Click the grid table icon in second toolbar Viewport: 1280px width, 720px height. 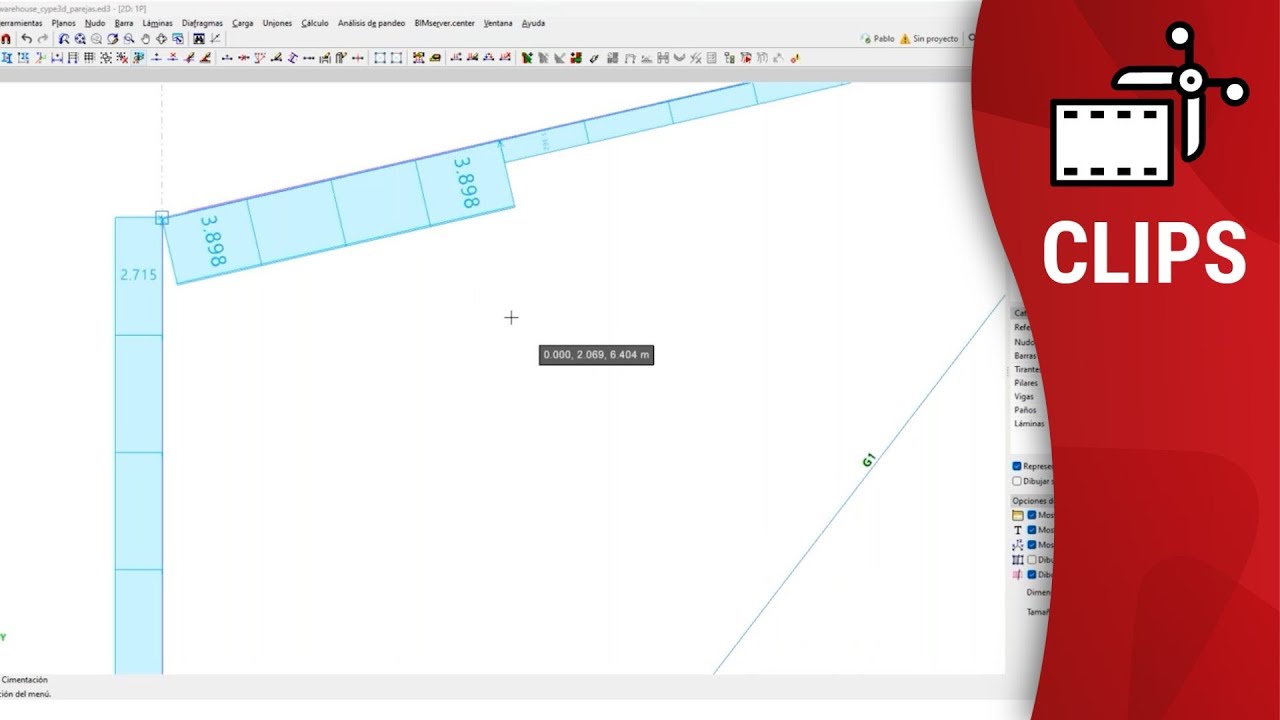pyautogui.click(x=89, y=58)
